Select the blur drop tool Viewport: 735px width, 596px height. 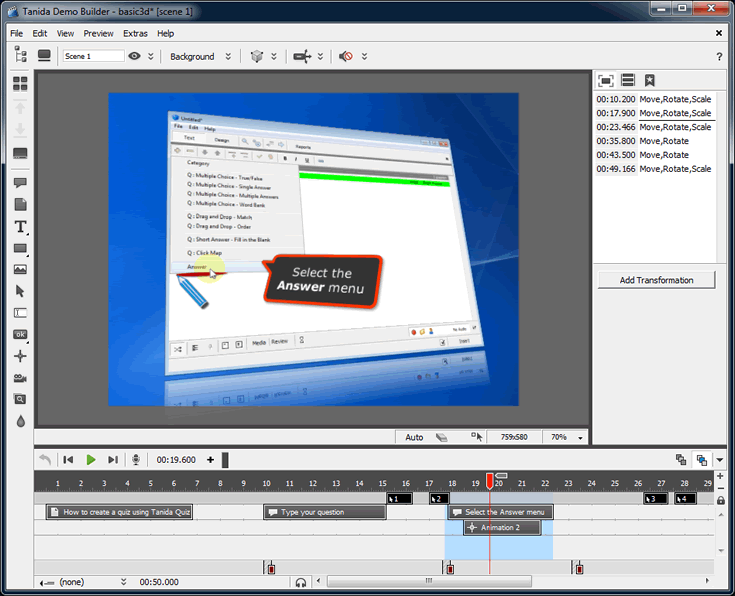(20, 421)
